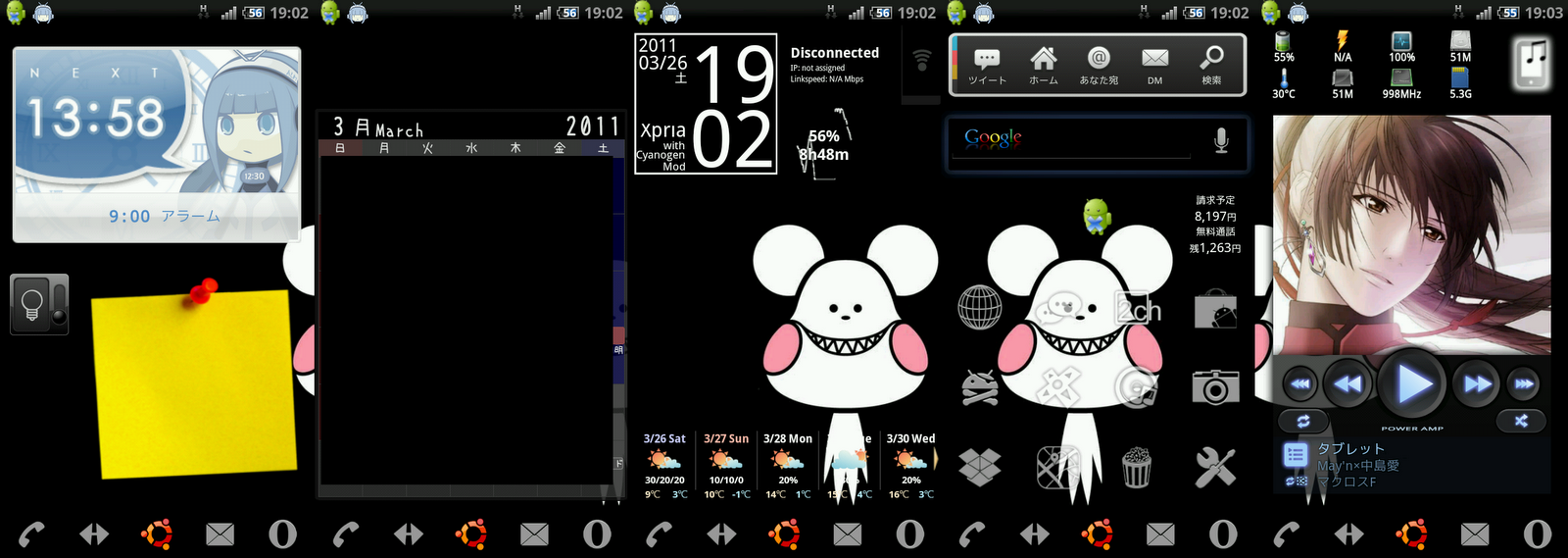1568x558 pixels.
Task: Skip to previous with PowerAmp triple-arrow left
Action: coord(1299,384)
